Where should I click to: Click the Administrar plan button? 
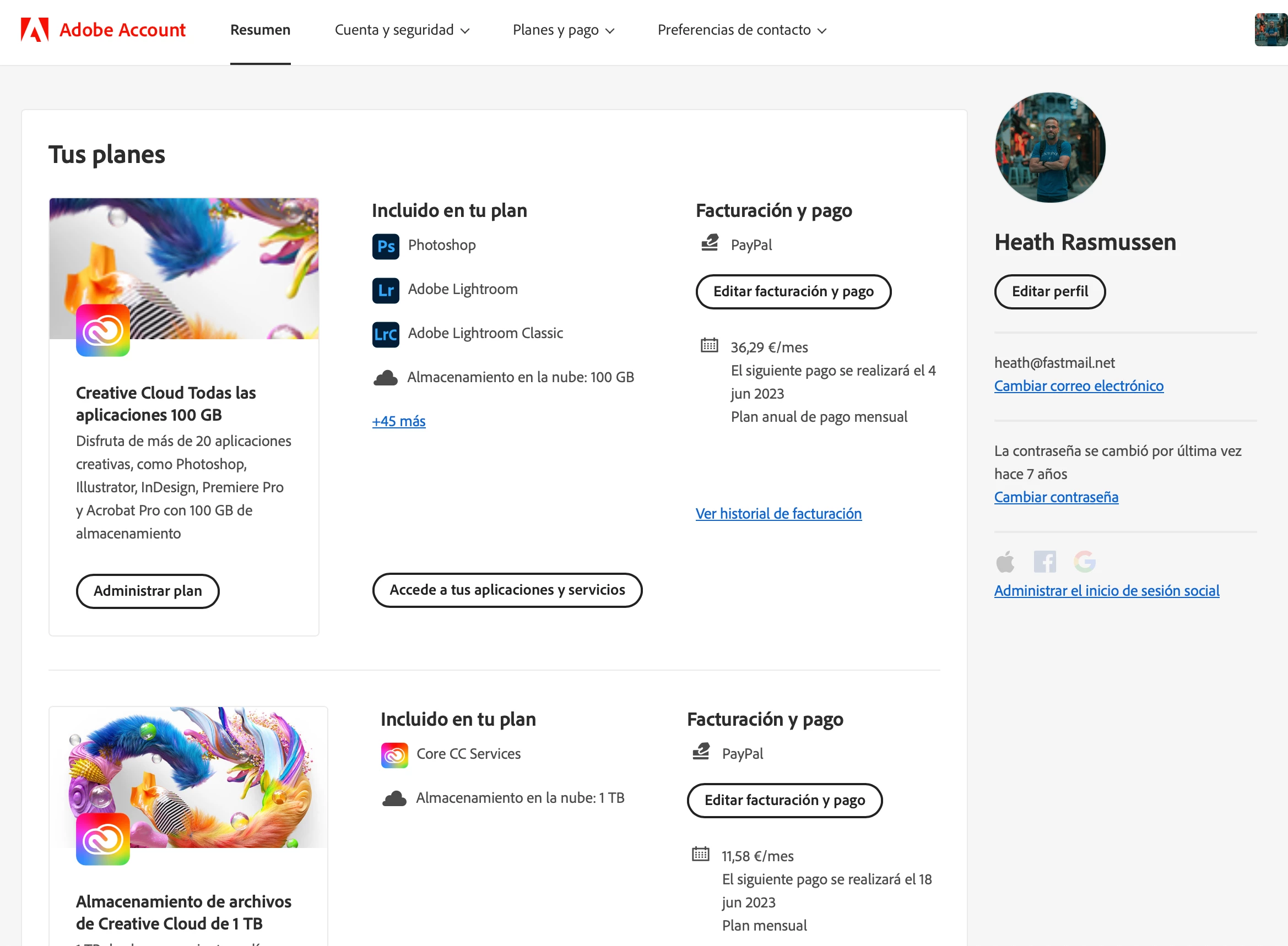click(147, 591)
